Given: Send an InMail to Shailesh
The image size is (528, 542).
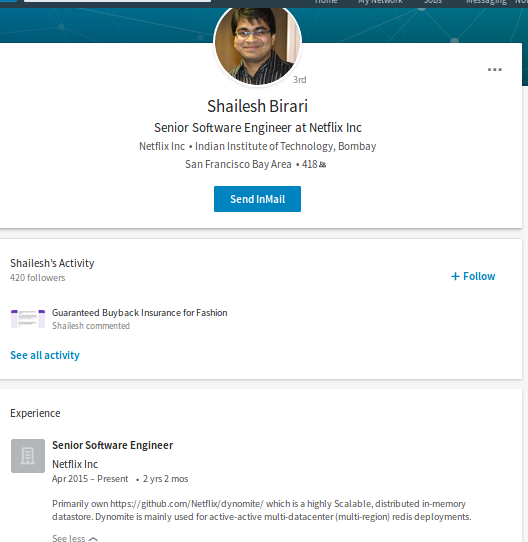Looking at the screenshot, I should click(257, 199).
